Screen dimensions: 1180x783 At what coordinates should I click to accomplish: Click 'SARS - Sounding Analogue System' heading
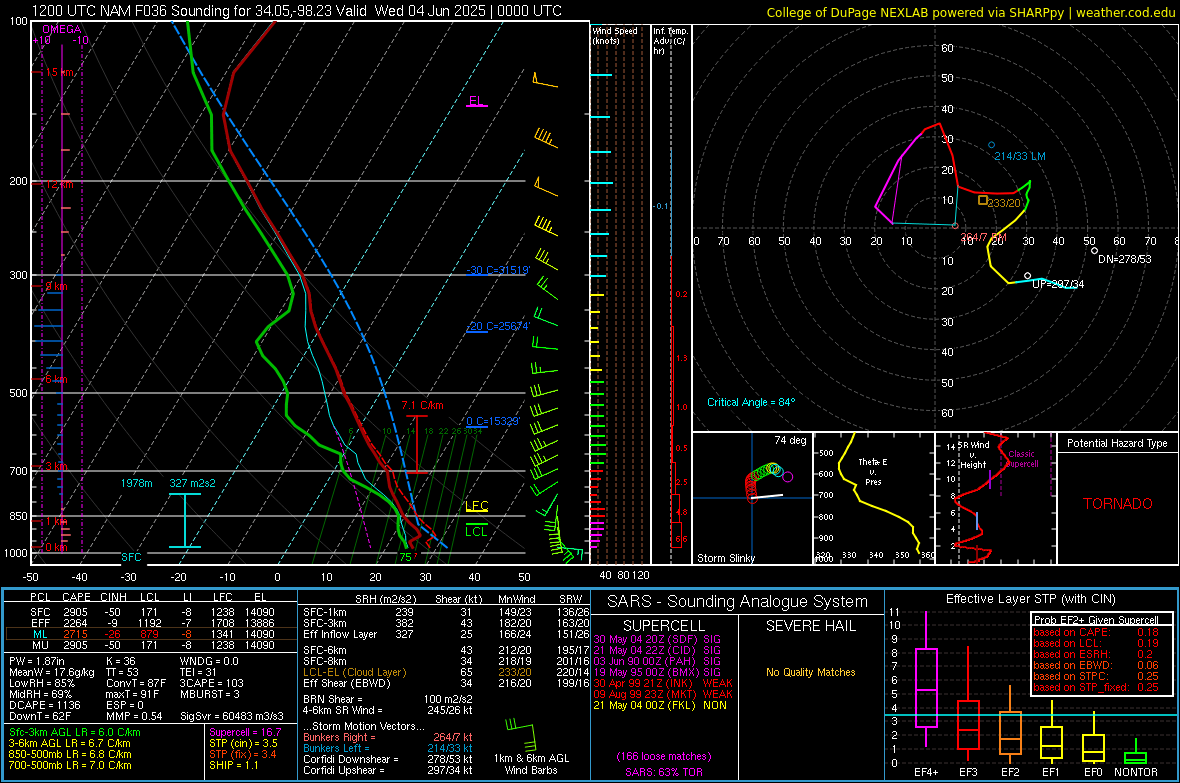point(737,602)
